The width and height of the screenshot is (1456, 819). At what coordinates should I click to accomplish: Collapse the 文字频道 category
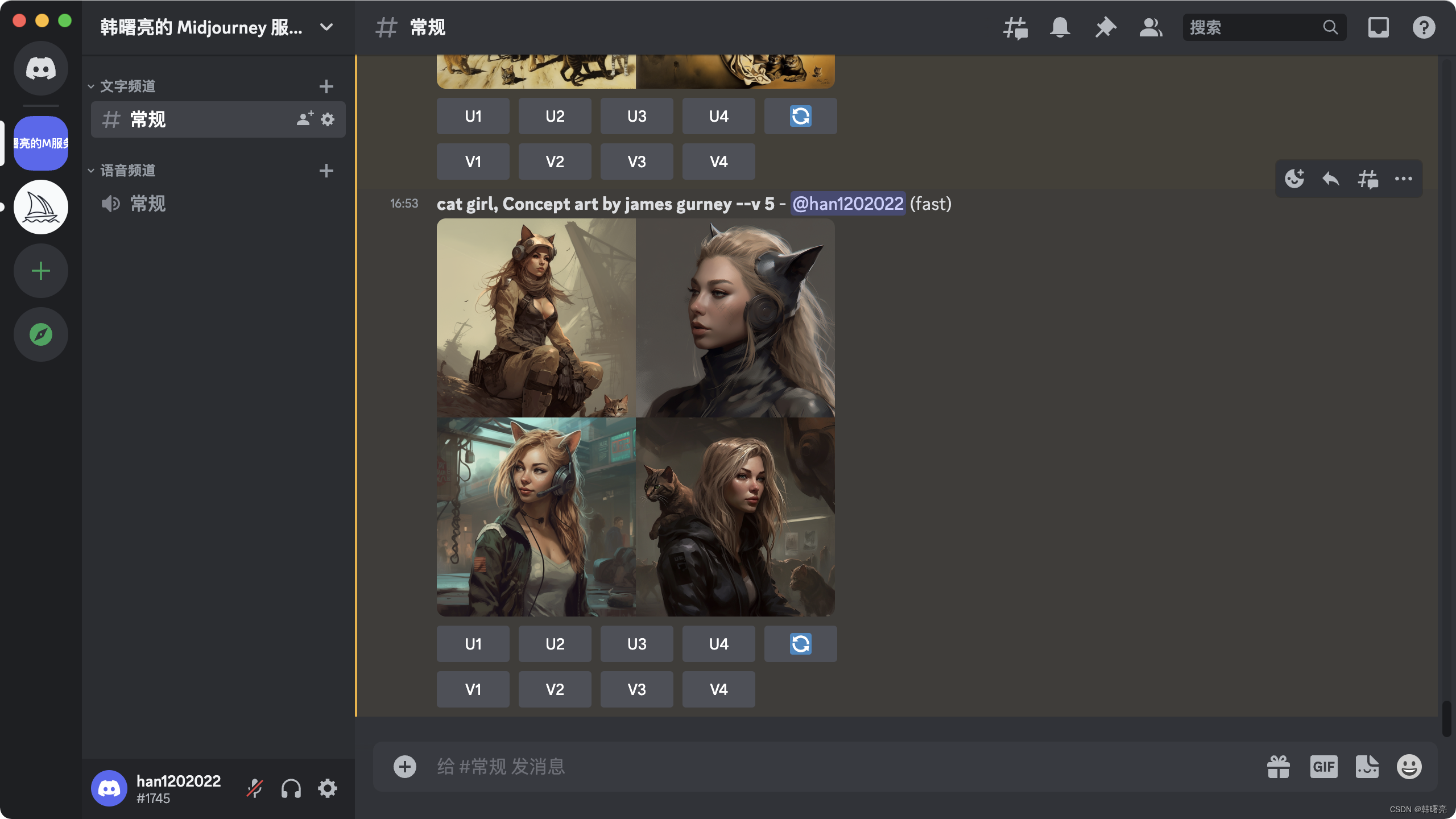(127, 86)
